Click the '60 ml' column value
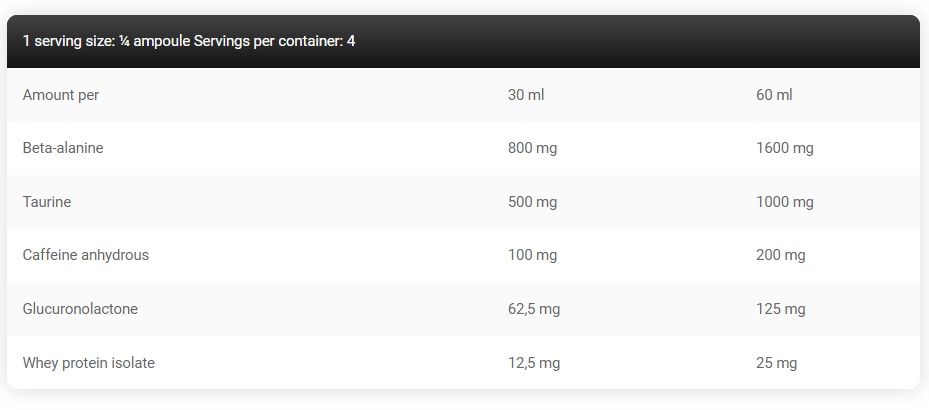The image size is (929, 410). point(774,95)
